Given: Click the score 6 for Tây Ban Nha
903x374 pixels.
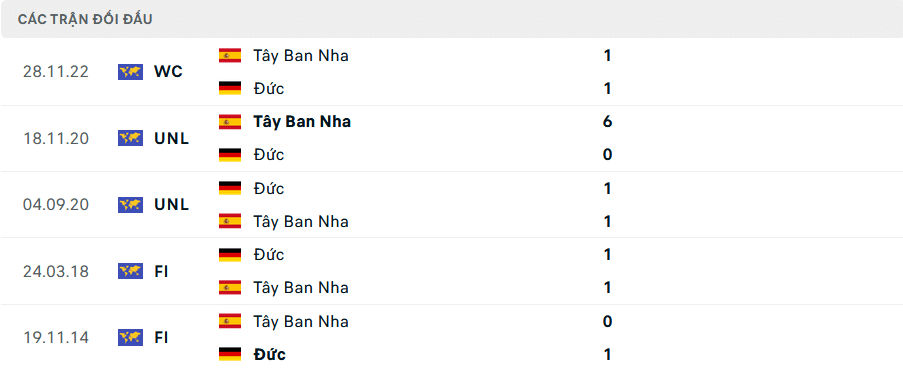Looking at the screenshot, I should [607, 122].
